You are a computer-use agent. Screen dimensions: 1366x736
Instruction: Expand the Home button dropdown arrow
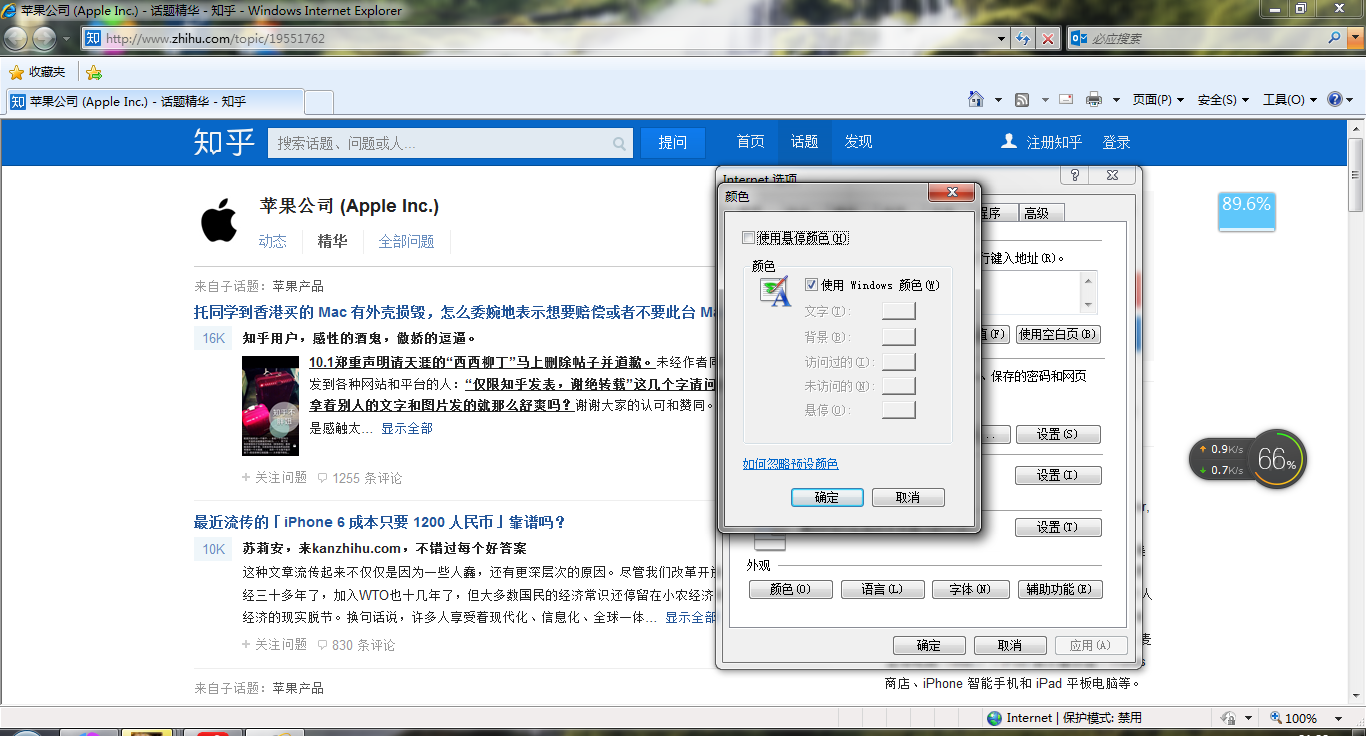tap(998, 100)
